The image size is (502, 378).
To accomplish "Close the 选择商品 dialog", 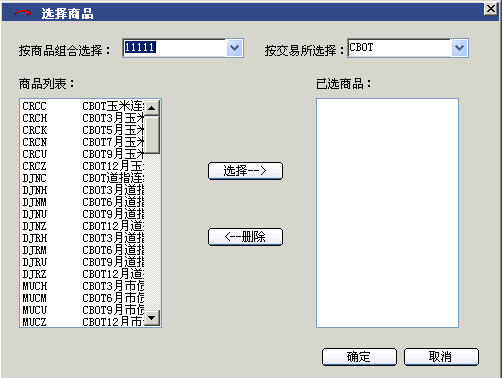I will coord(491,9).
